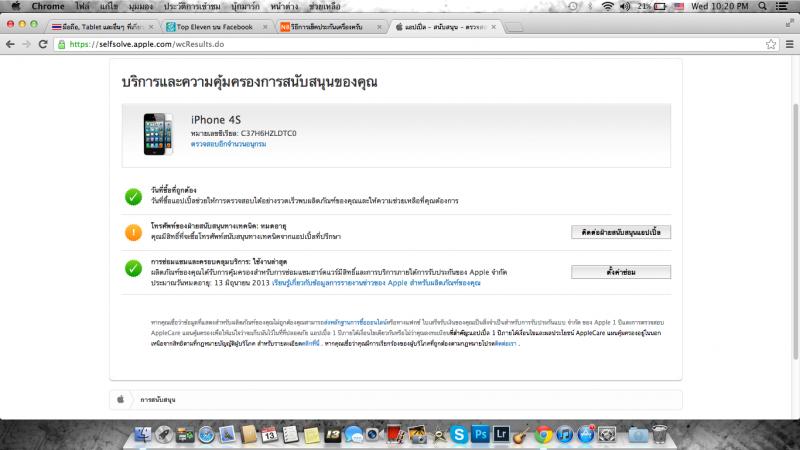This screenshot has height=450, width=800.
Task: Open Skype in dock
Action: pos(459,435)
